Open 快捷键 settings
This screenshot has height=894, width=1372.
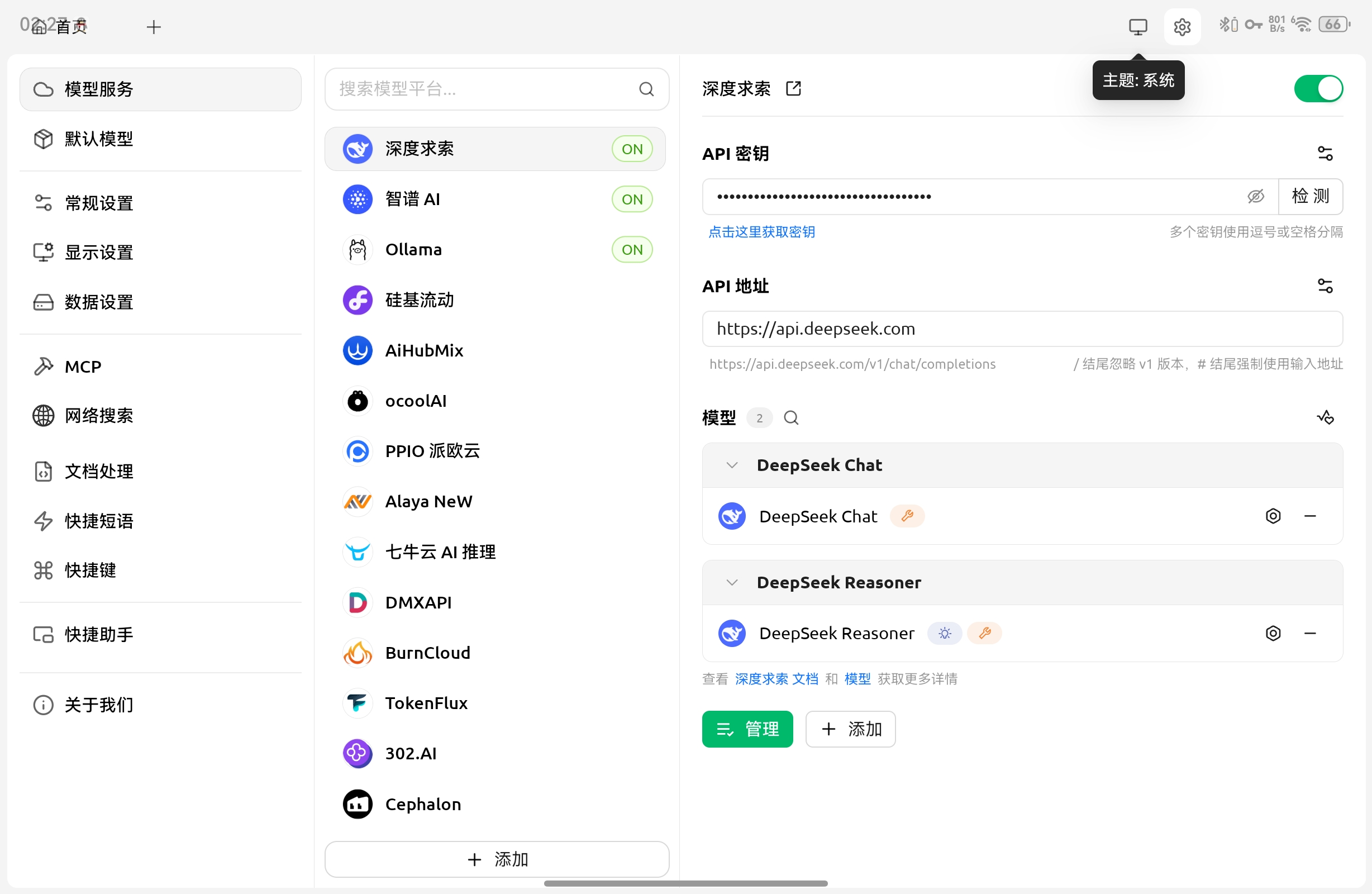[x=160, y=570]
